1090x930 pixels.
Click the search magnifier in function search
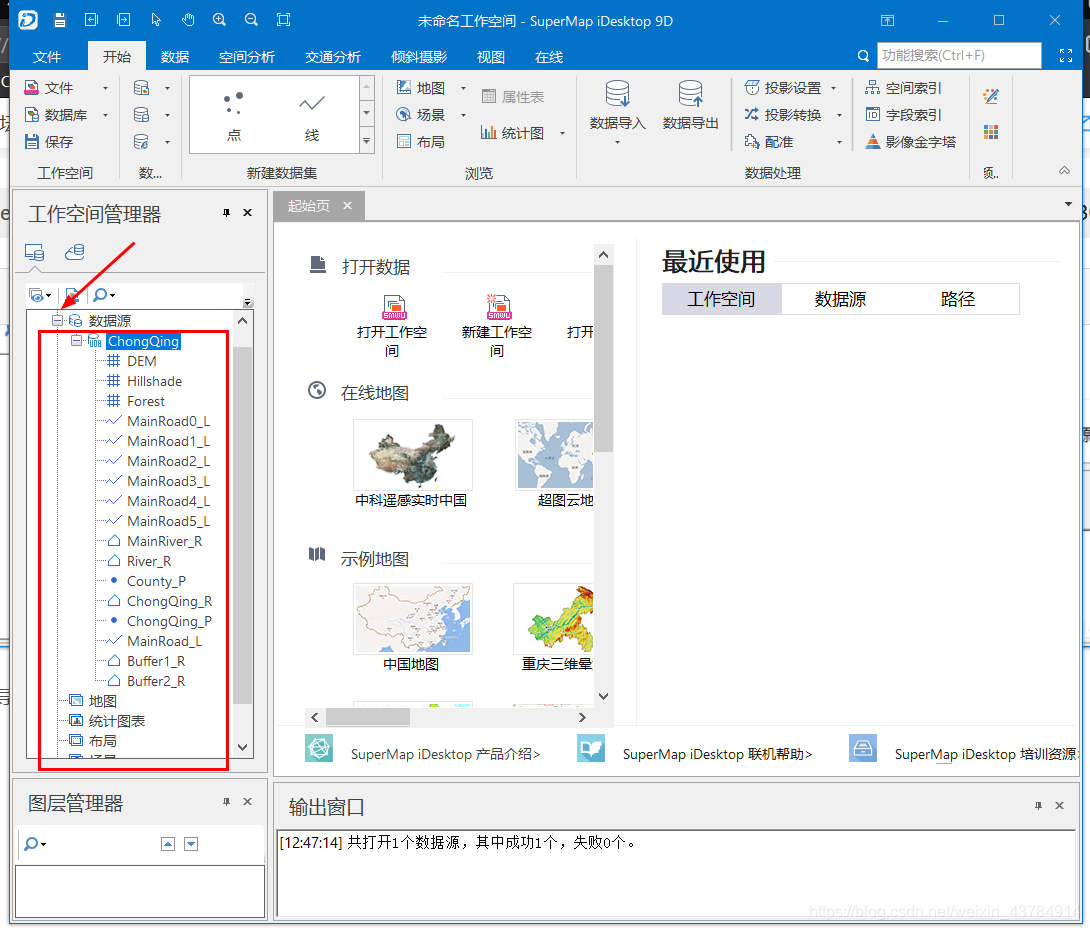coord(863,56)
